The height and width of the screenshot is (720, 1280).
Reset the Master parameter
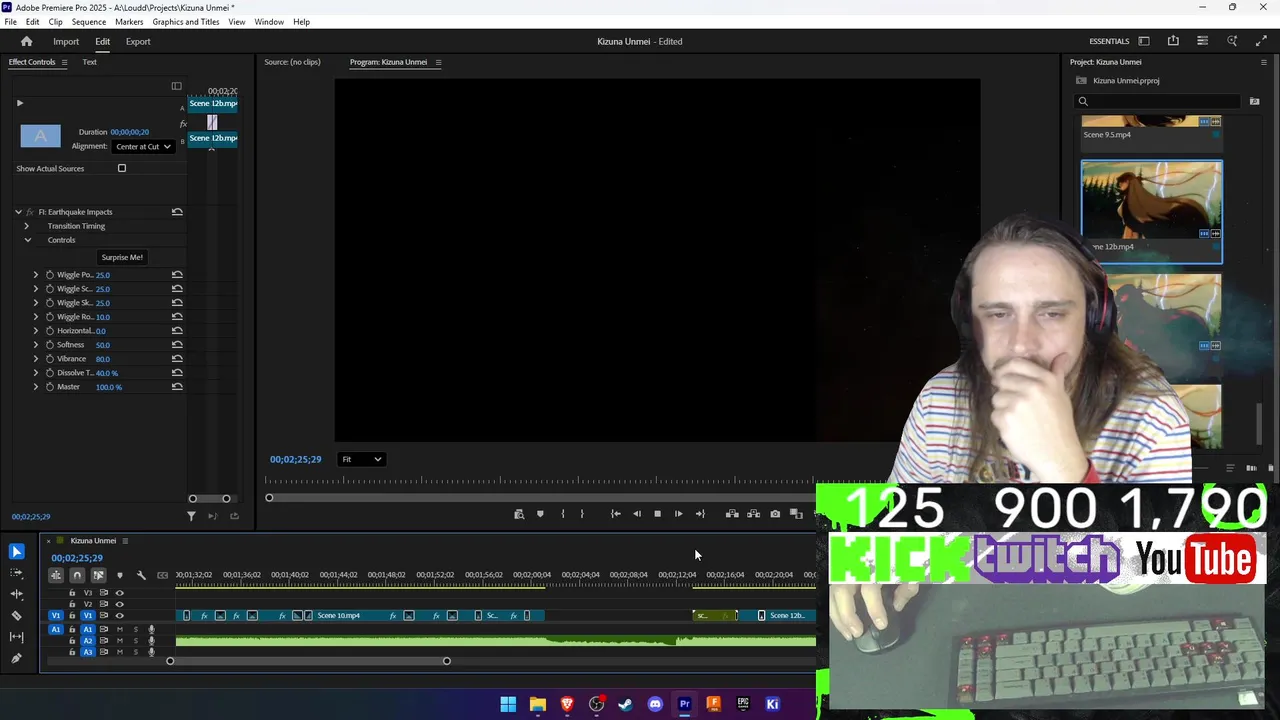coord(177,387)
